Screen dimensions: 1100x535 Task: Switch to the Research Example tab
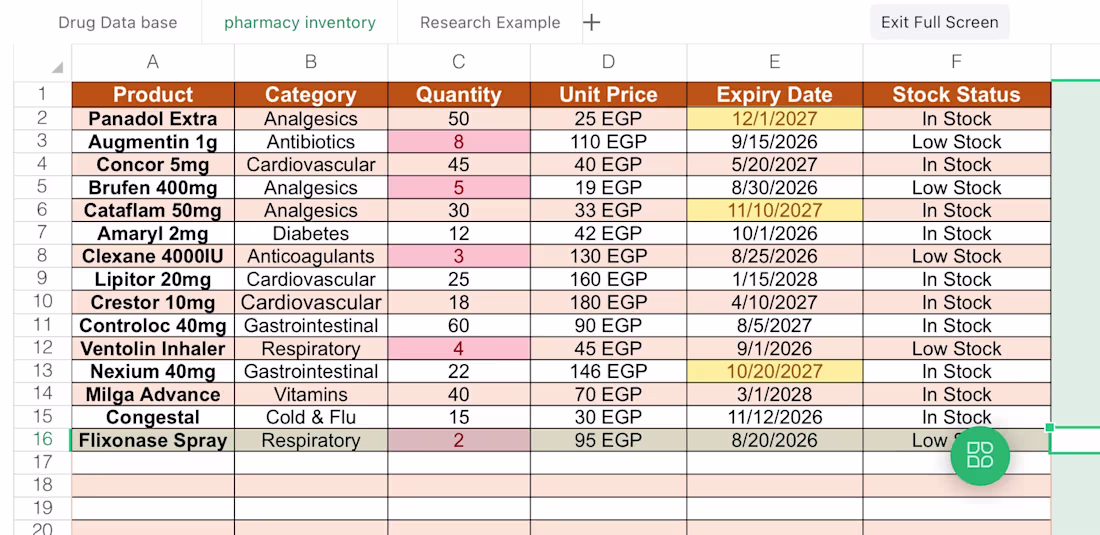[490, 22]
